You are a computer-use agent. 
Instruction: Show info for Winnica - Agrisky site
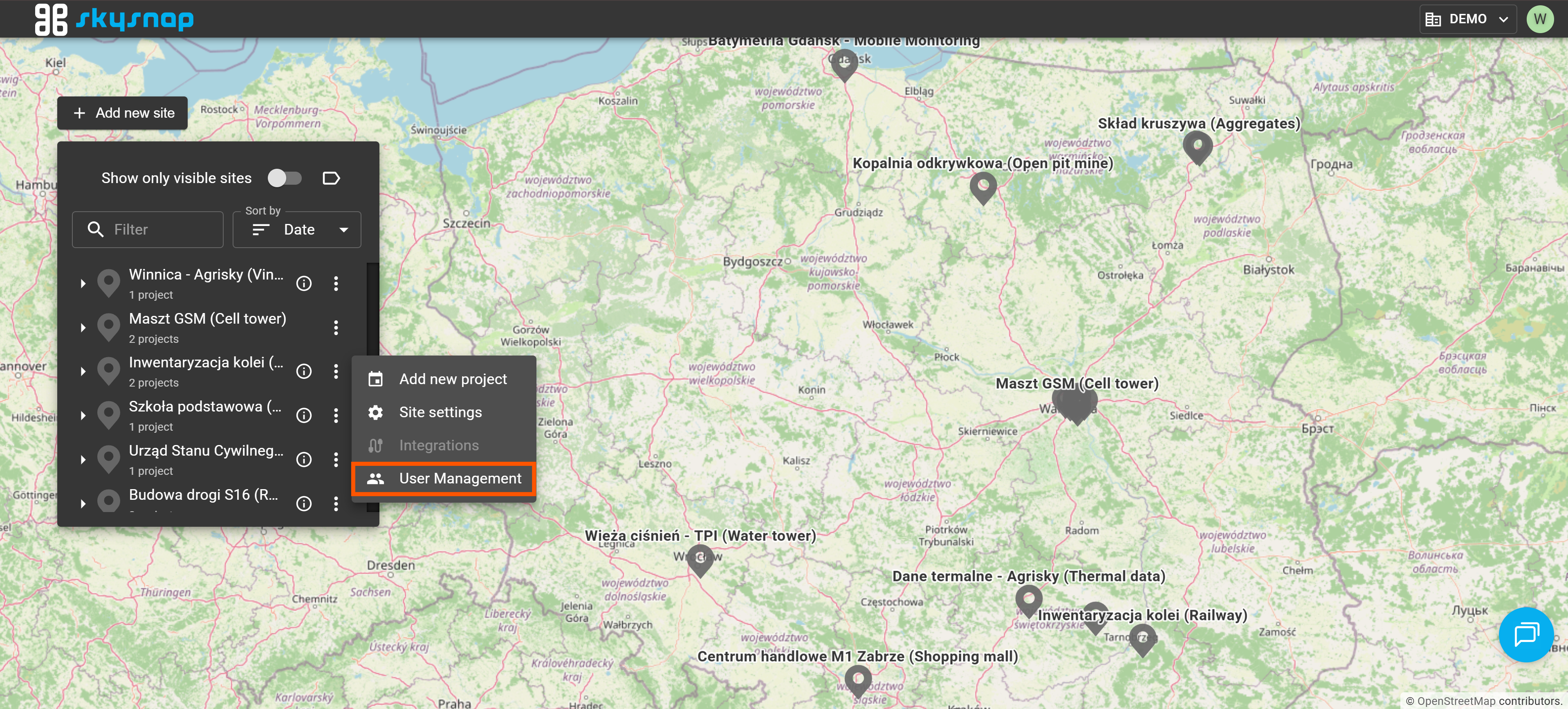(x=304, y=284)
